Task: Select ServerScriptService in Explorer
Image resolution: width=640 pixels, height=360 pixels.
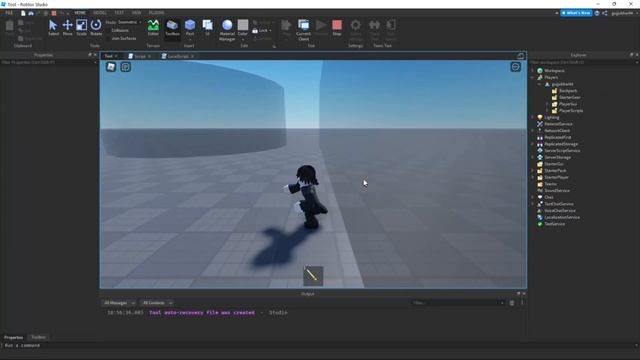Action: (x=562, y=151)
